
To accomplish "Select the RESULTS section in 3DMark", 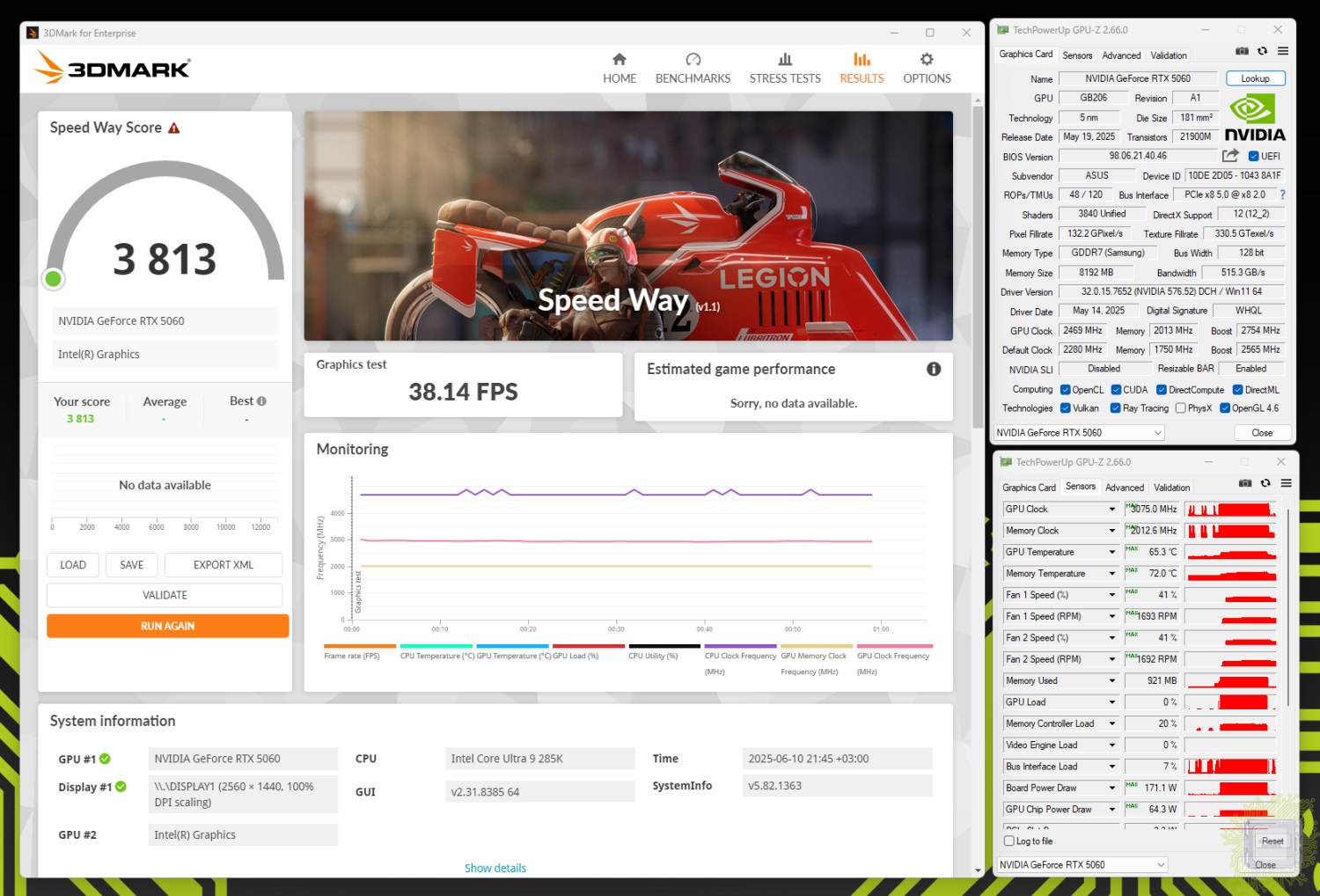I will 862,68.
